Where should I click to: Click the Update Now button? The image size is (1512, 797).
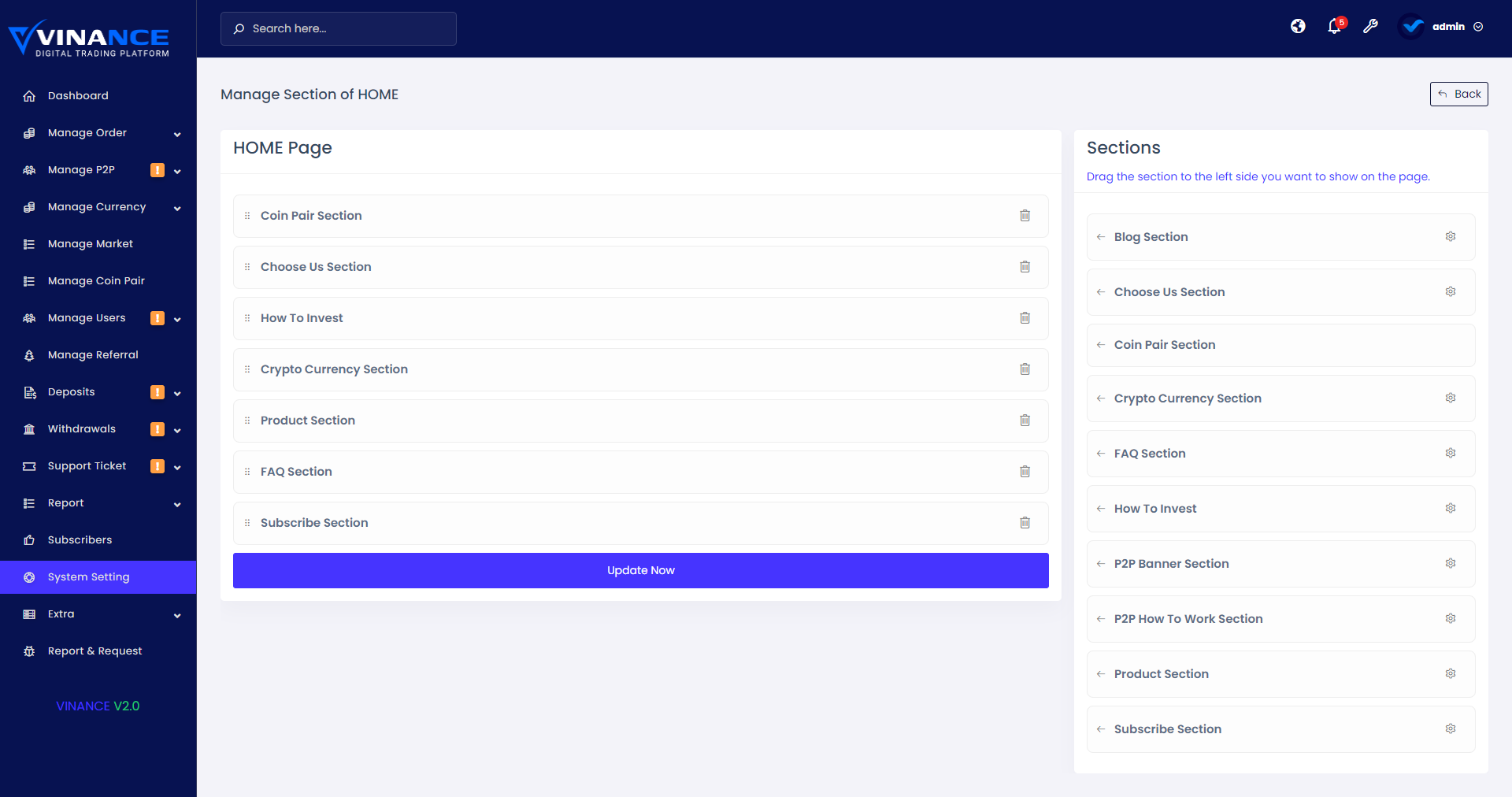[641, 570]
